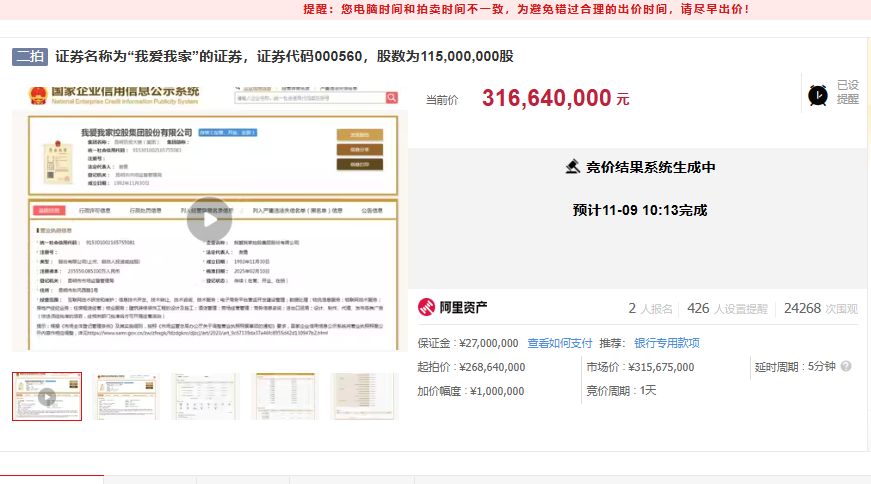Click the 加价幅度 ¥1,000,000 text
The height and width of the screenshot is (484, 871).
[470, 391]
